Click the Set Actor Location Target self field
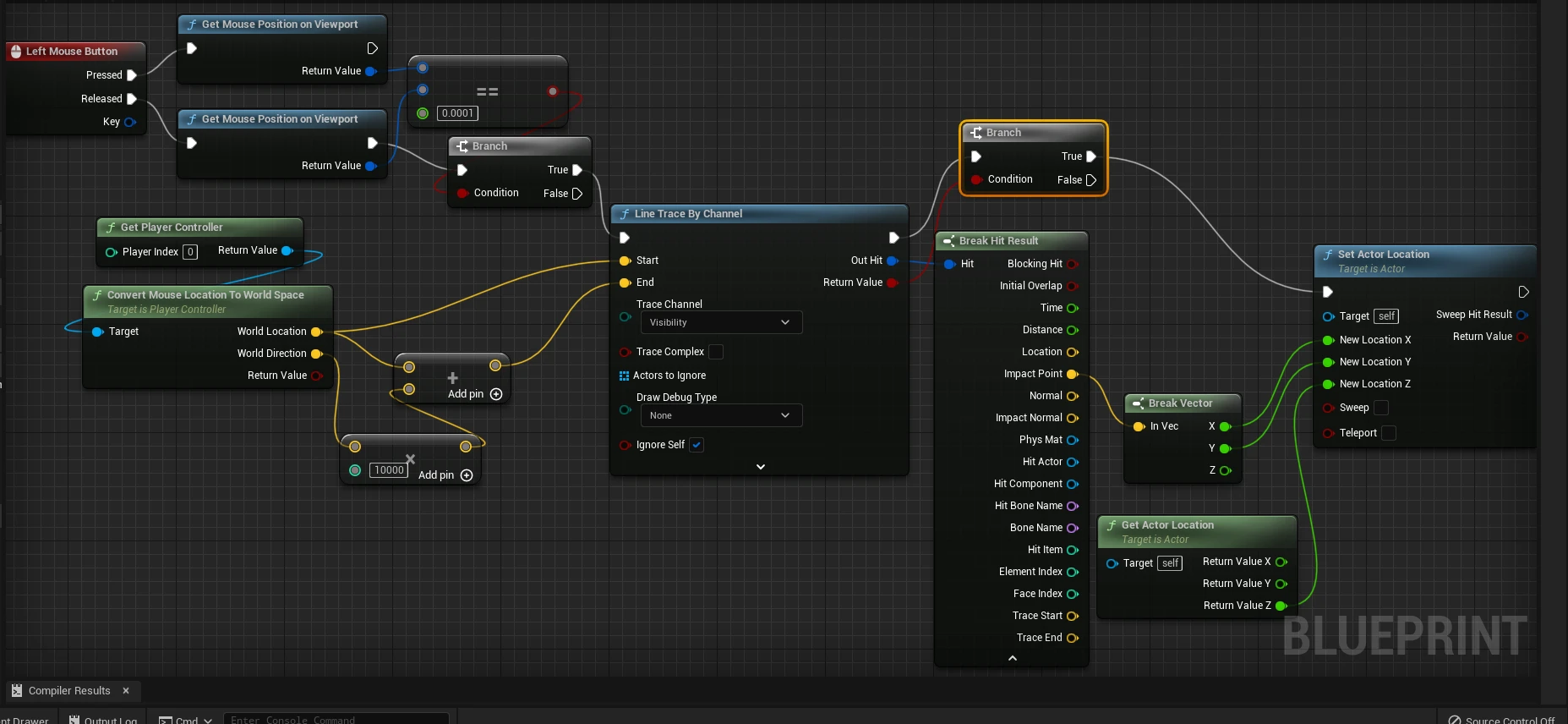Screen dimensions: 1568x724 (x=1386, y=316)
